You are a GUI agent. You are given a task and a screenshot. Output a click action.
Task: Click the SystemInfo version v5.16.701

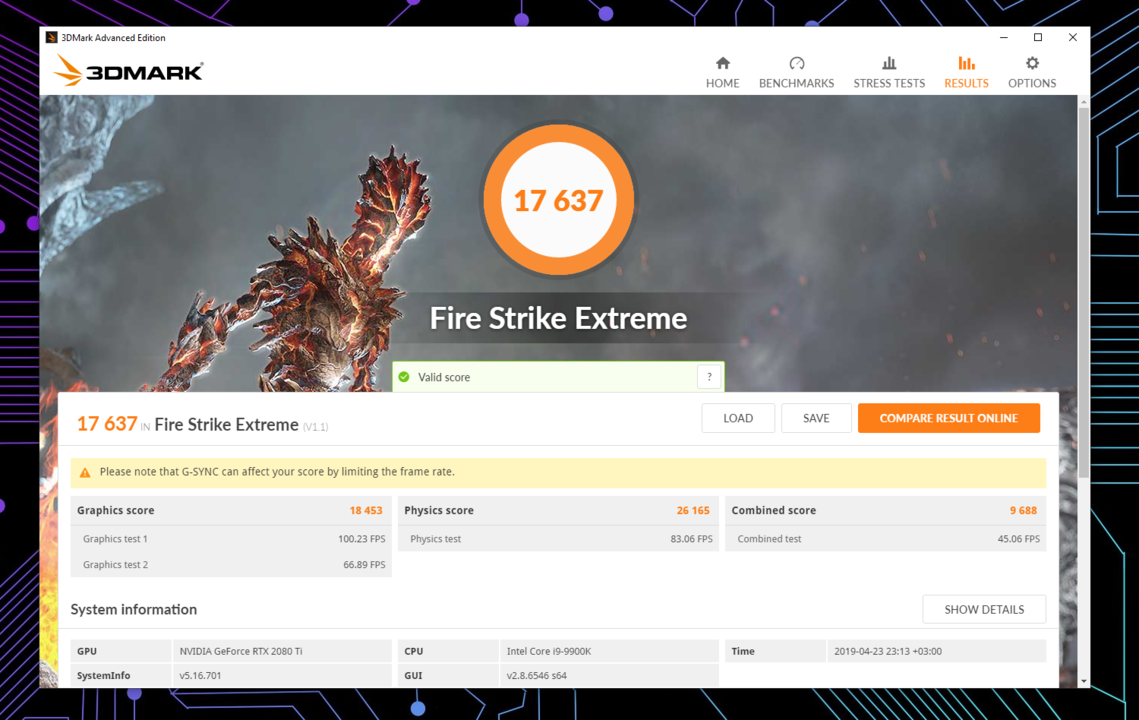(x=200, y=675)
